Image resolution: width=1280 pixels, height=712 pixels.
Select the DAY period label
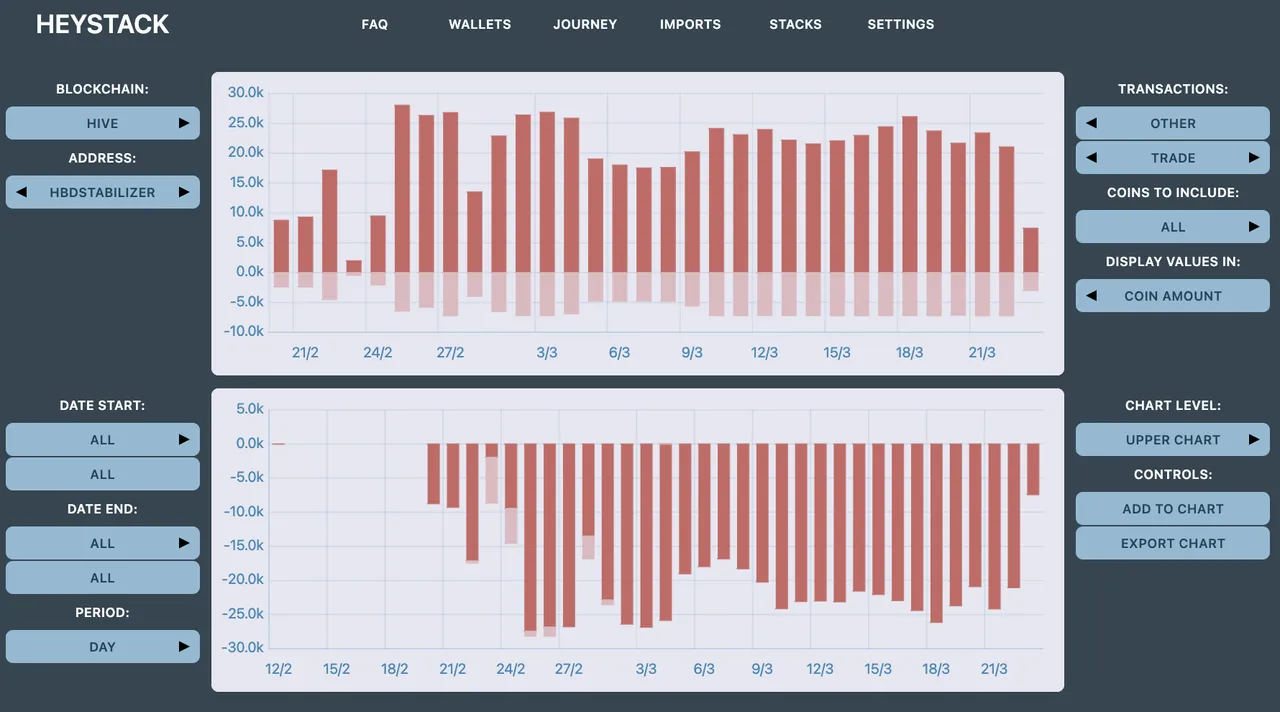tap(103, 646)
